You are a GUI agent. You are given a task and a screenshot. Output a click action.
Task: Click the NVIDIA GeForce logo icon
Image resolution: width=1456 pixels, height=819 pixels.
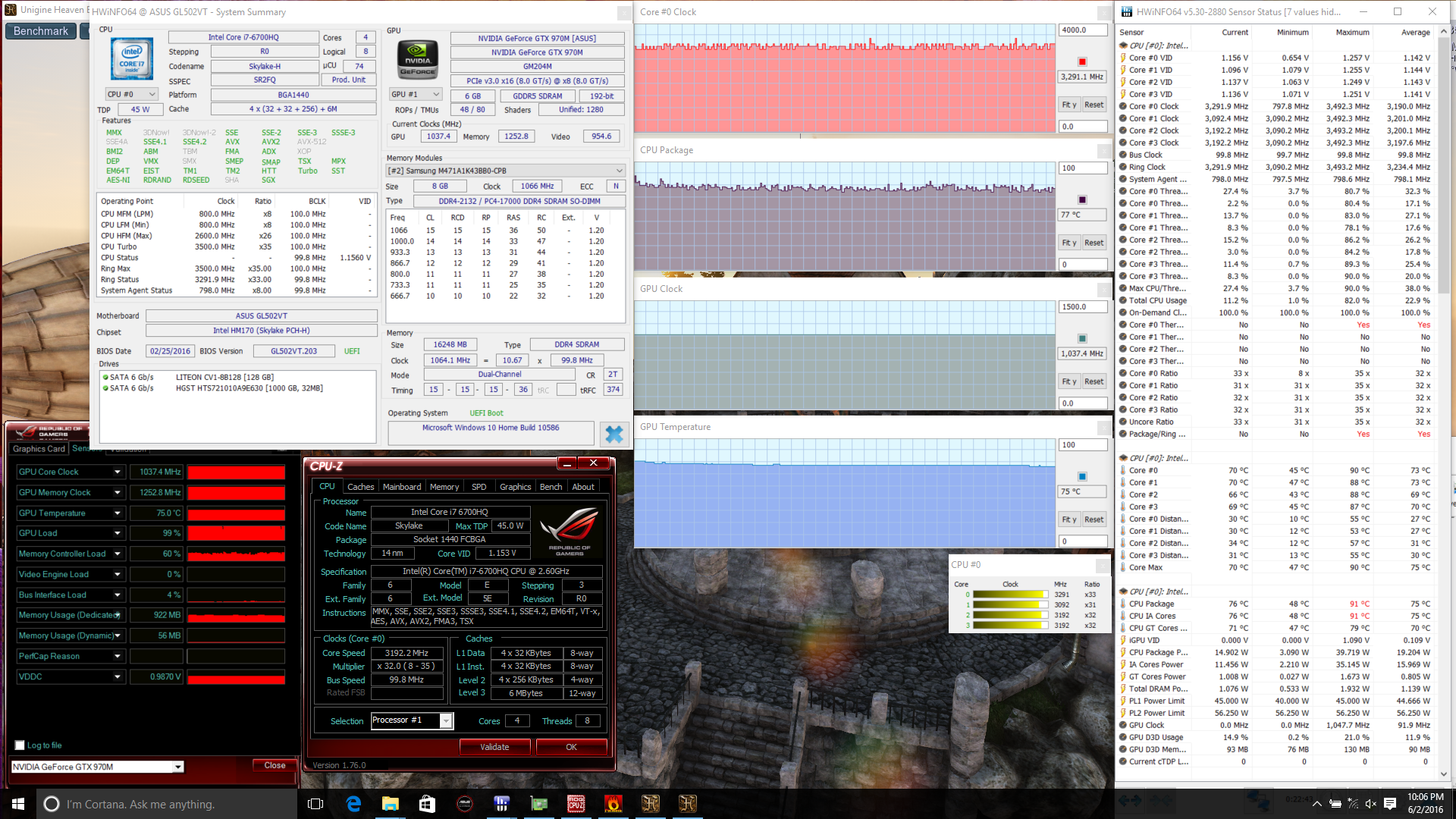click(418, 59)
